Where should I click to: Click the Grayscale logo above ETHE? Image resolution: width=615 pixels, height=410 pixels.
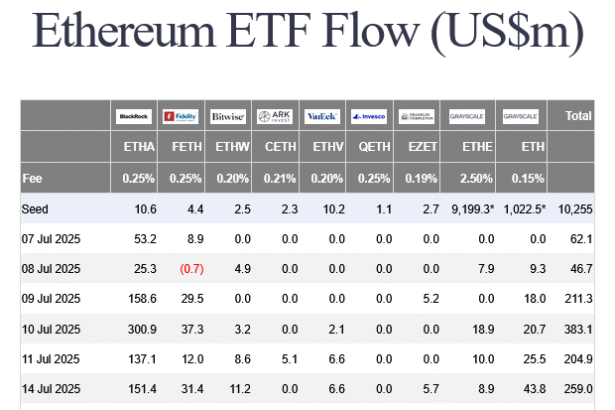467,116
